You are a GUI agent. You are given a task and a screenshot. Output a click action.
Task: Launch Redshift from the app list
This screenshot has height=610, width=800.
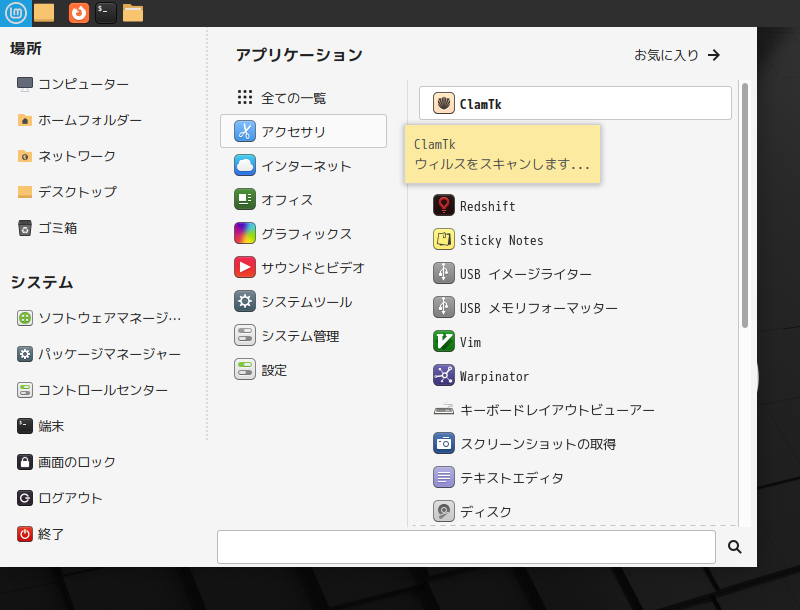(x=575, y=206)
